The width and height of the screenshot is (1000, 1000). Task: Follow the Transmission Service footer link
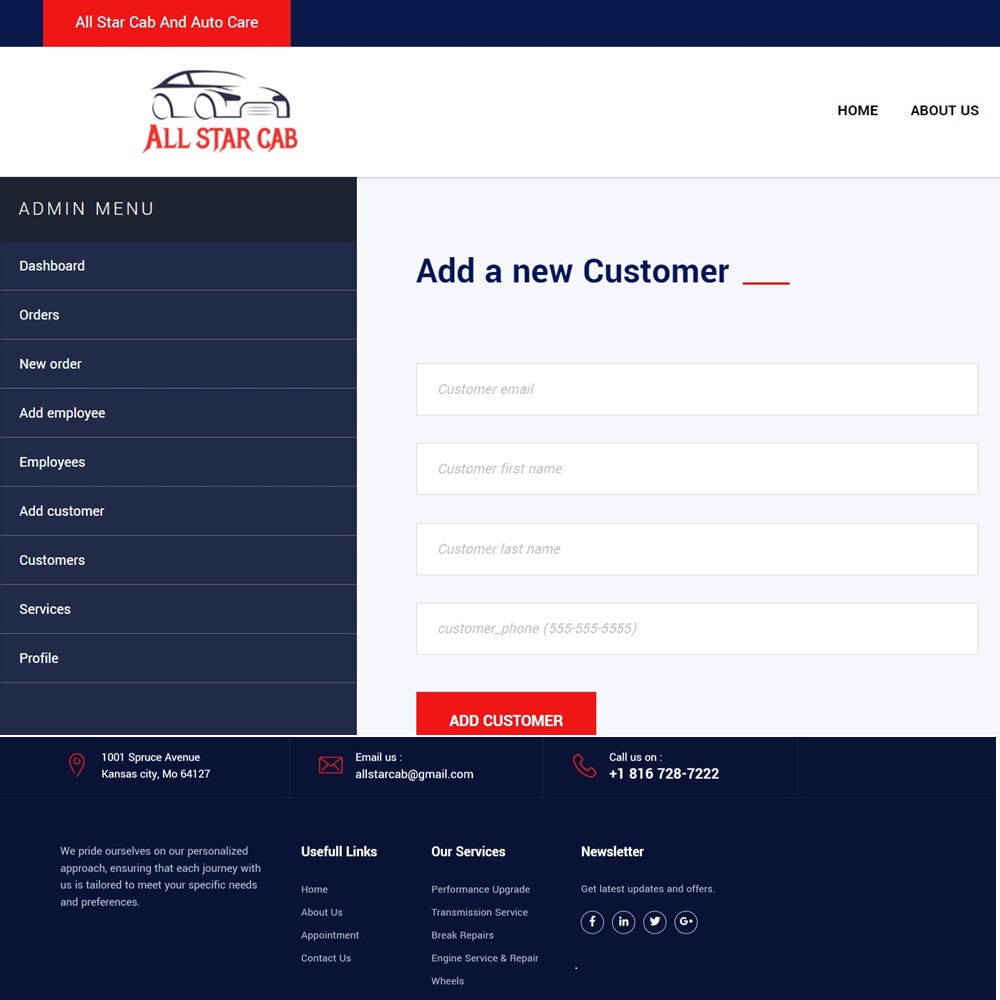[479, 913]
